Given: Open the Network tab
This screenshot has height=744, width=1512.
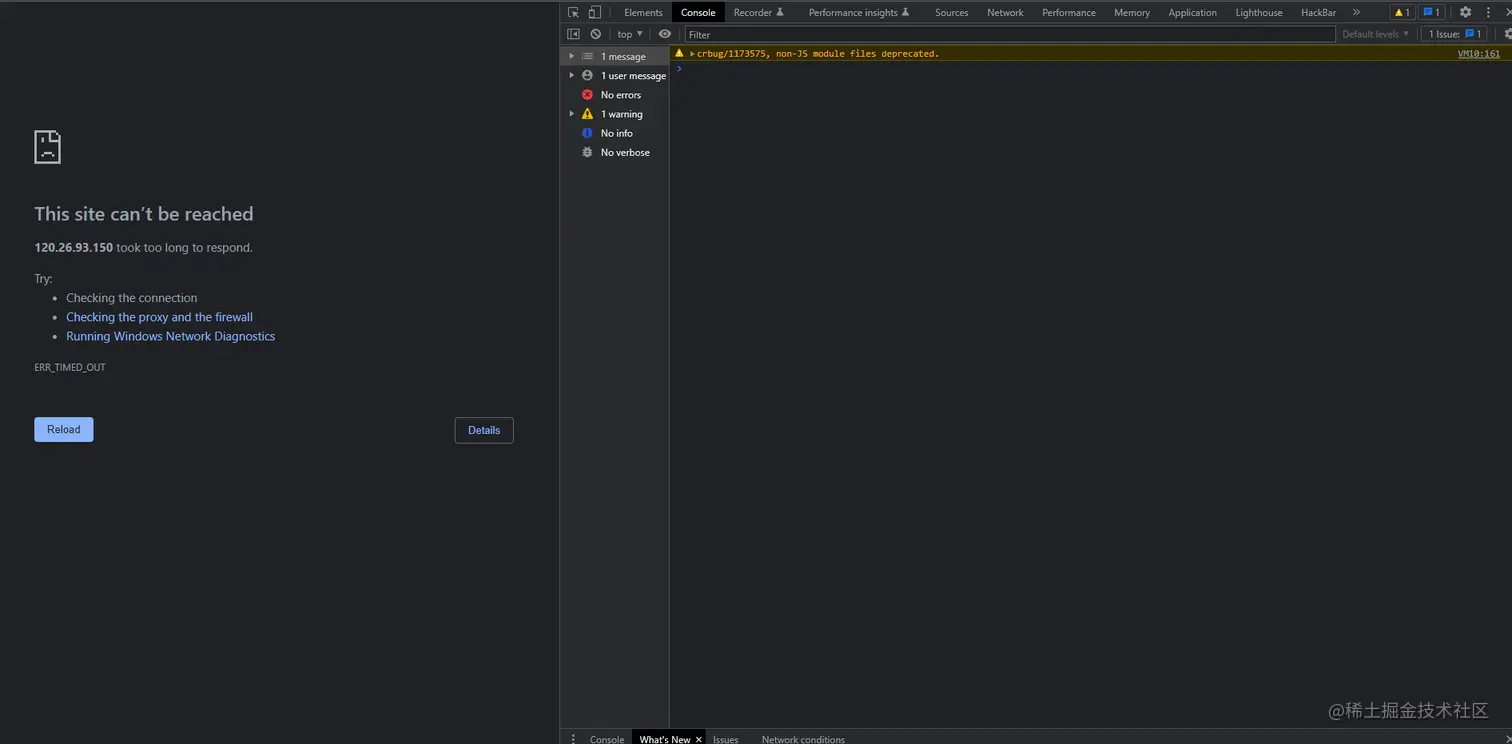Looking at the screenshot, I should click(1005, 12).
